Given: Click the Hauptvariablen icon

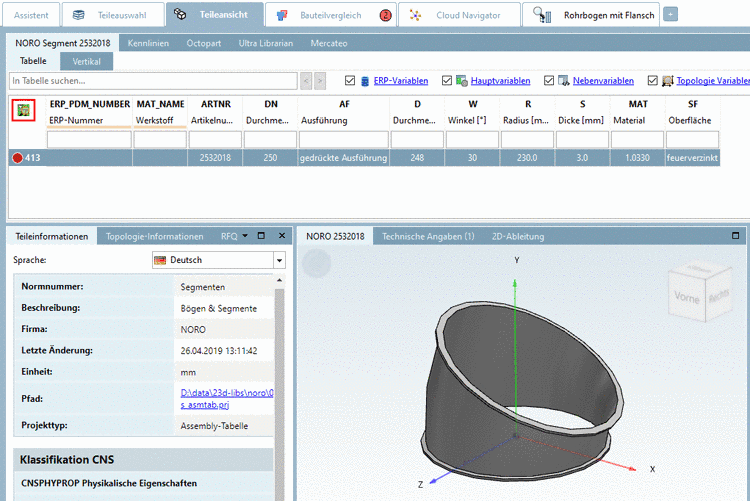Looking at the screenshot, I should [462, 81].
